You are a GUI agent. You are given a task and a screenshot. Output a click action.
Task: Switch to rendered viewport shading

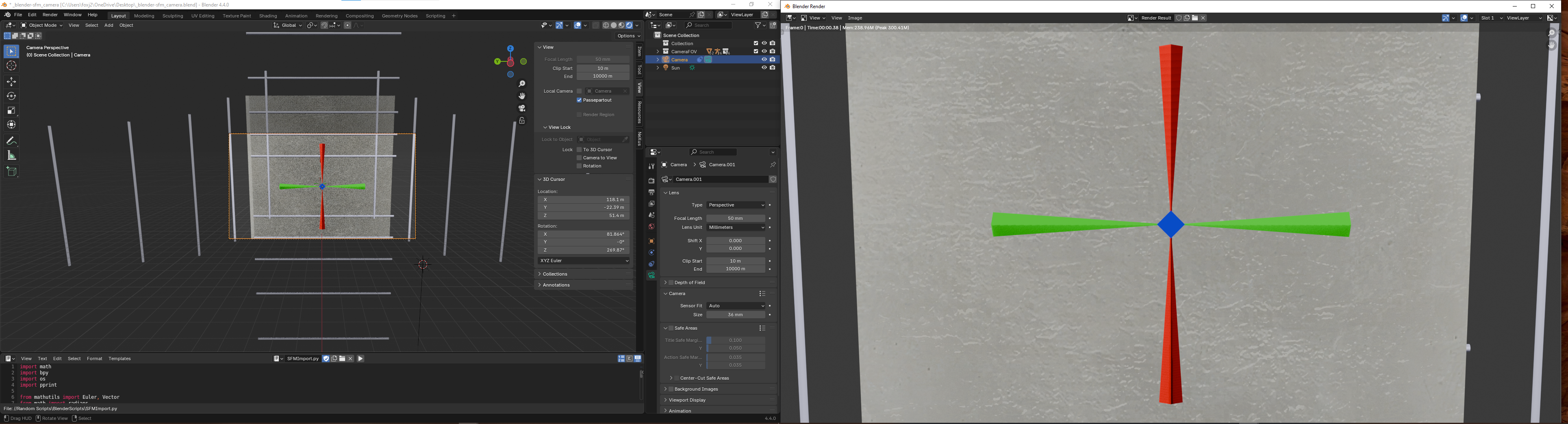pos(630,26)
